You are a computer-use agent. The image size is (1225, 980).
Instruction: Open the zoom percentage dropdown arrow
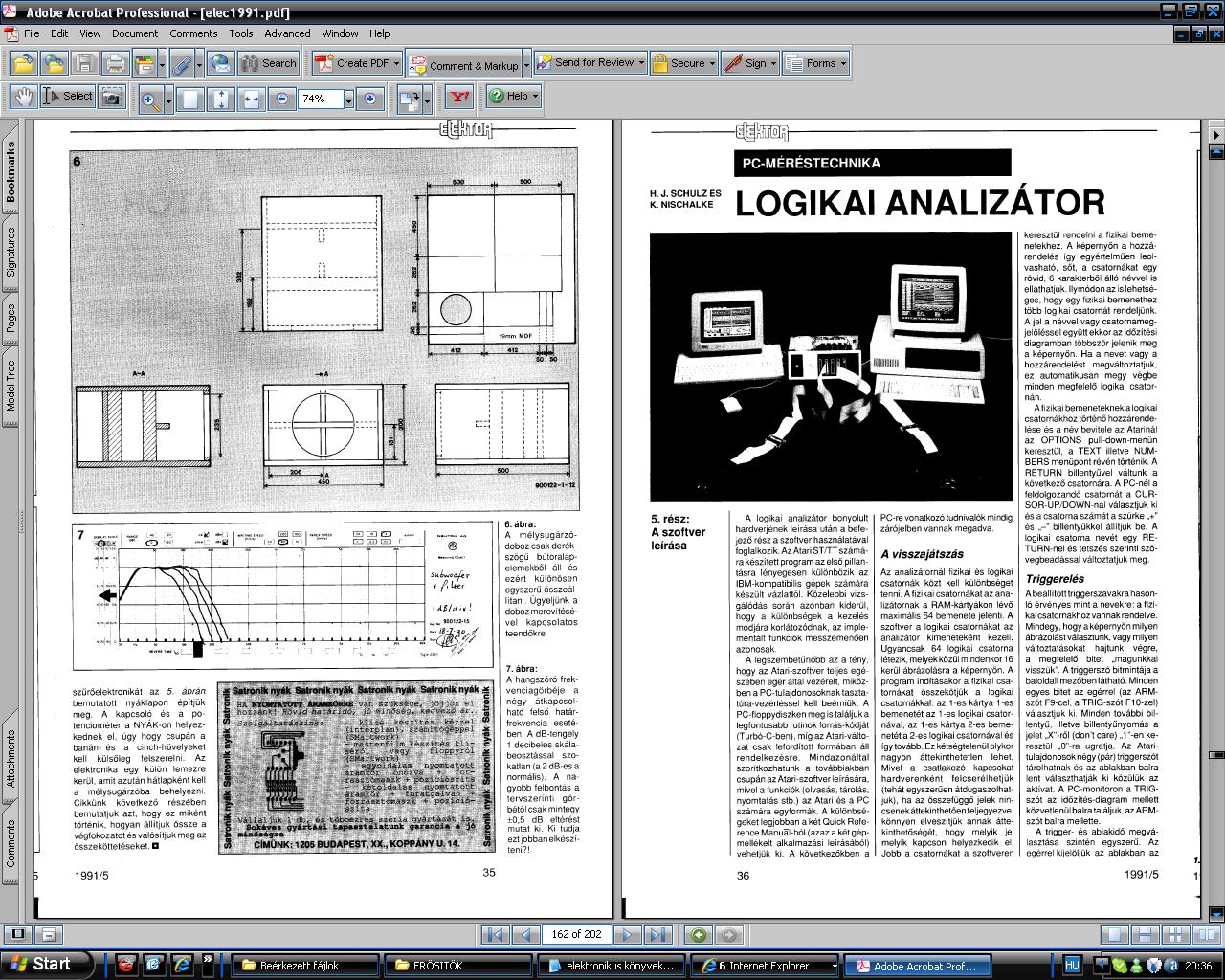click(348, 99)
